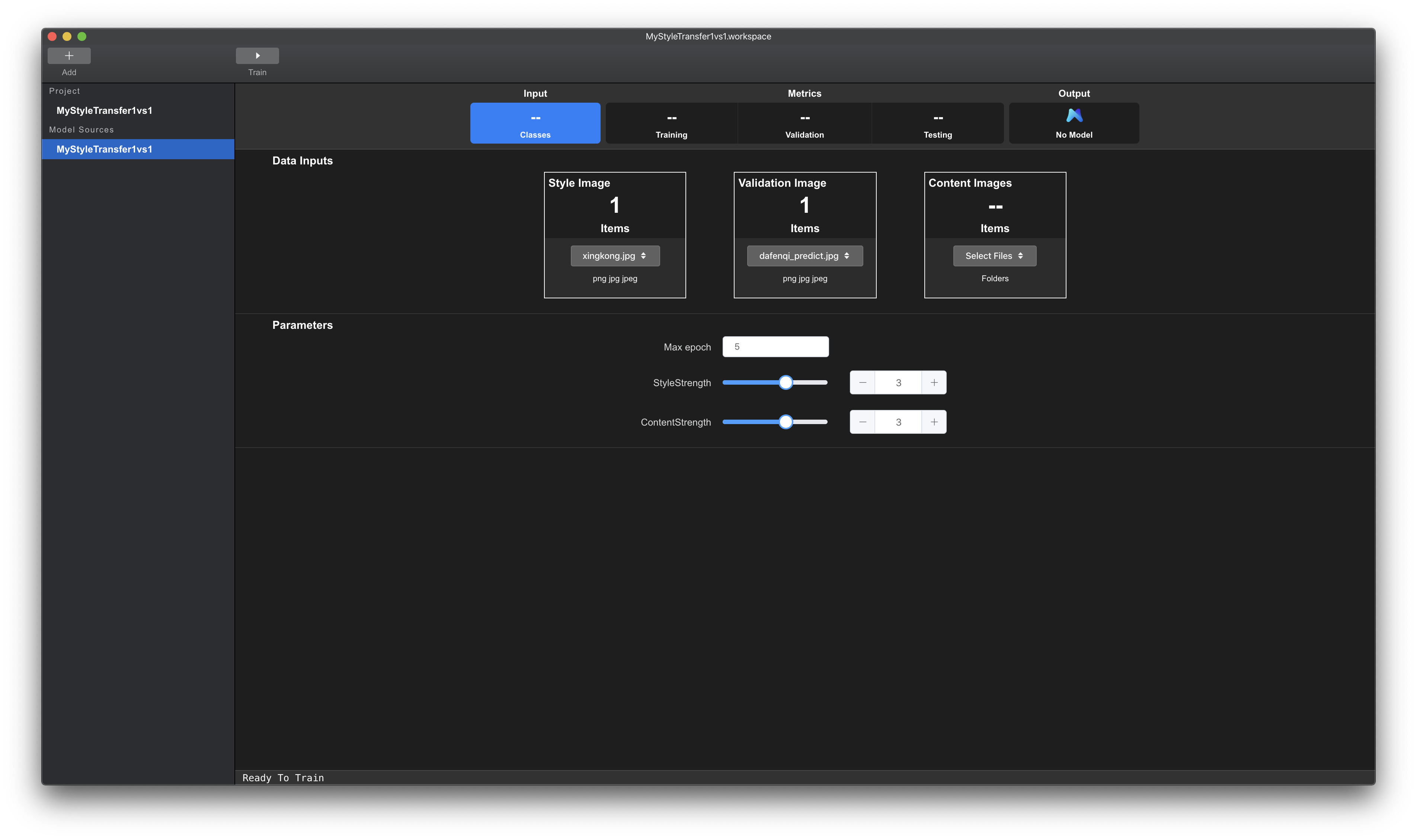The height and width of the screenshot is (840, 1417).
Task: Decrease ContentStrength with minus button
Action: (x=862, y=422)
